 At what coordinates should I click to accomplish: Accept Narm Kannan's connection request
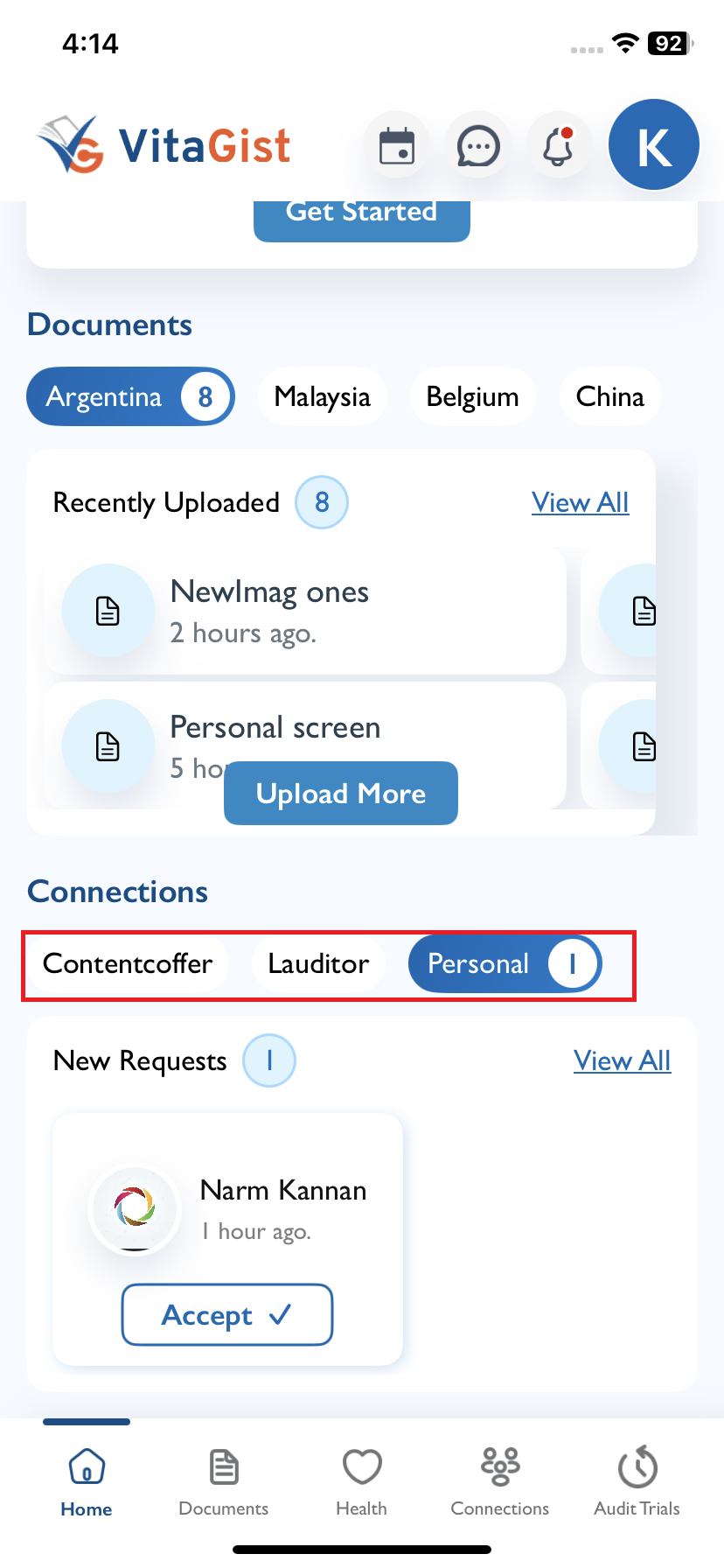[227, 1314]
